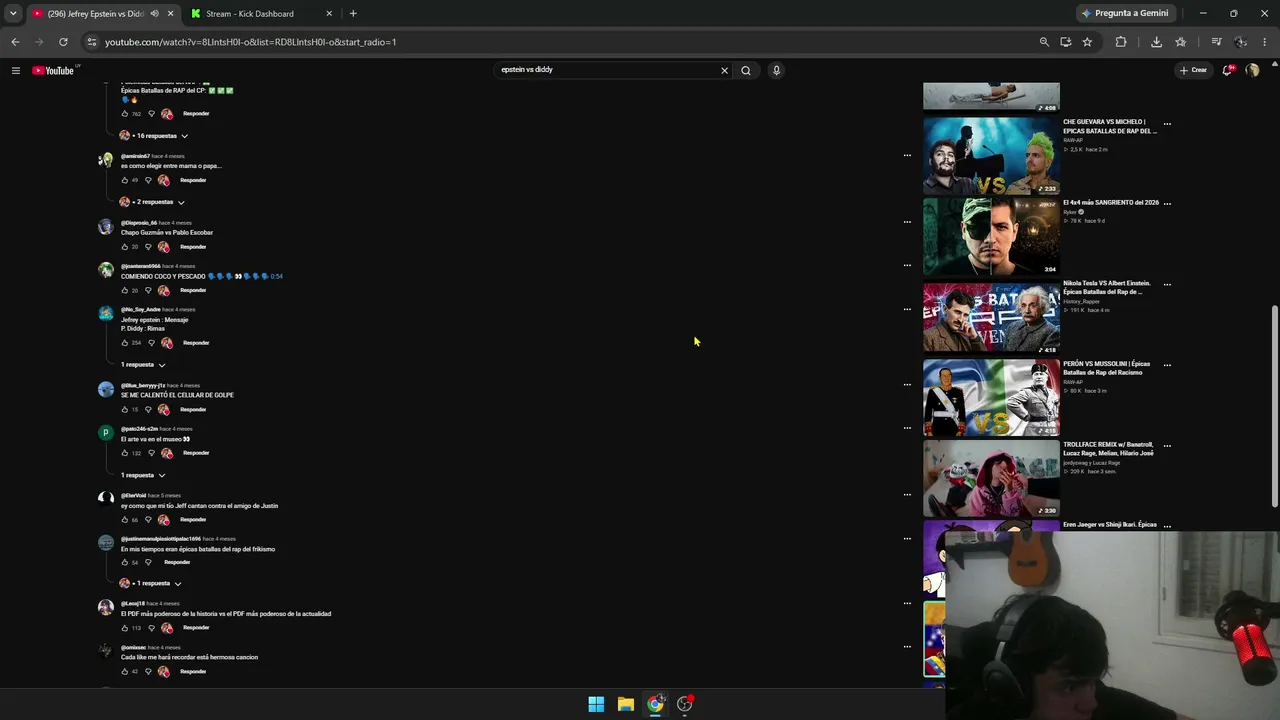Screen dimensions: 1280x720
Task: Open Windows Start menu
Action: [596, 704]
